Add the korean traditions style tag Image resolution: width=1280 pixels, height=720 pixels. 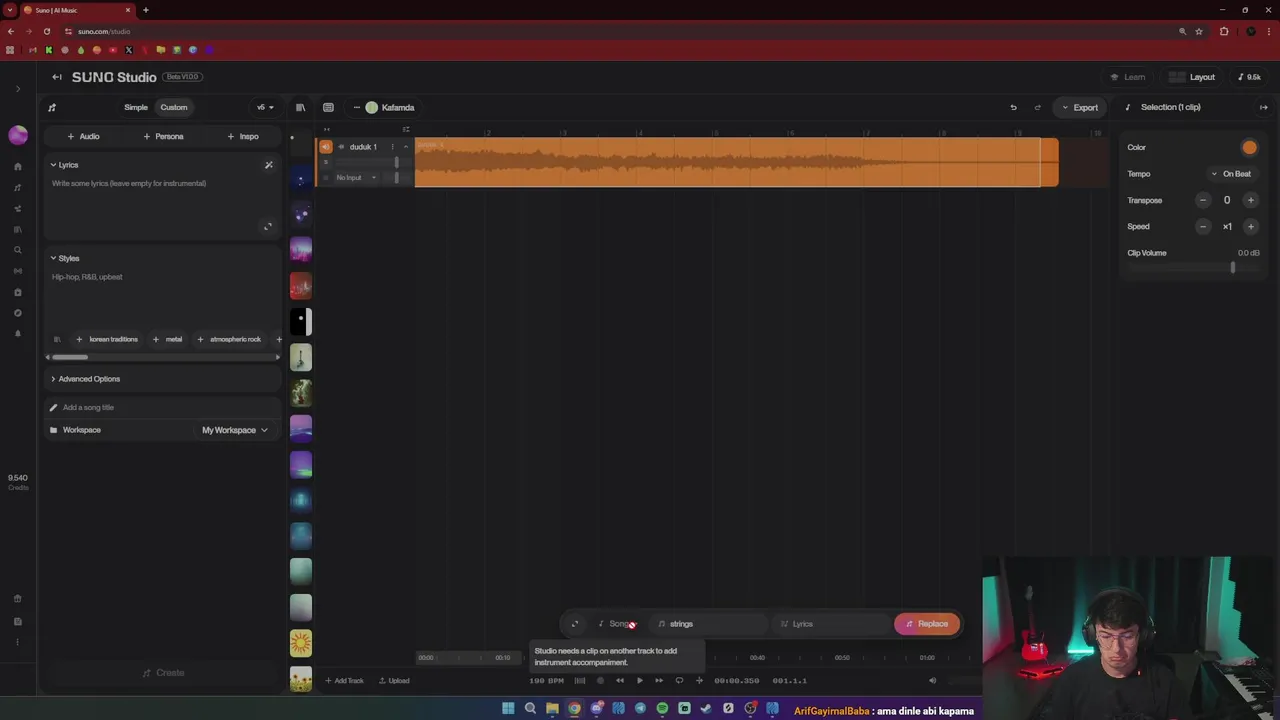point(107,339)
